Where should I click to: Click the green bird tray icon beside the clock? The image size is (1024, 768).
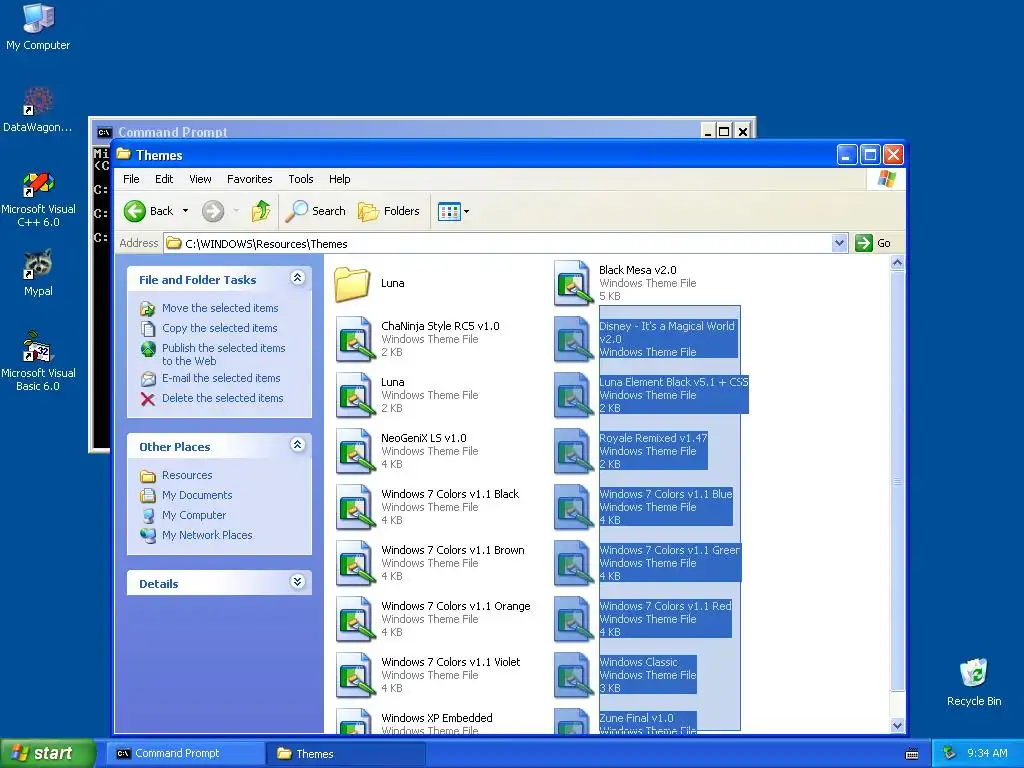tap(949, 754)
